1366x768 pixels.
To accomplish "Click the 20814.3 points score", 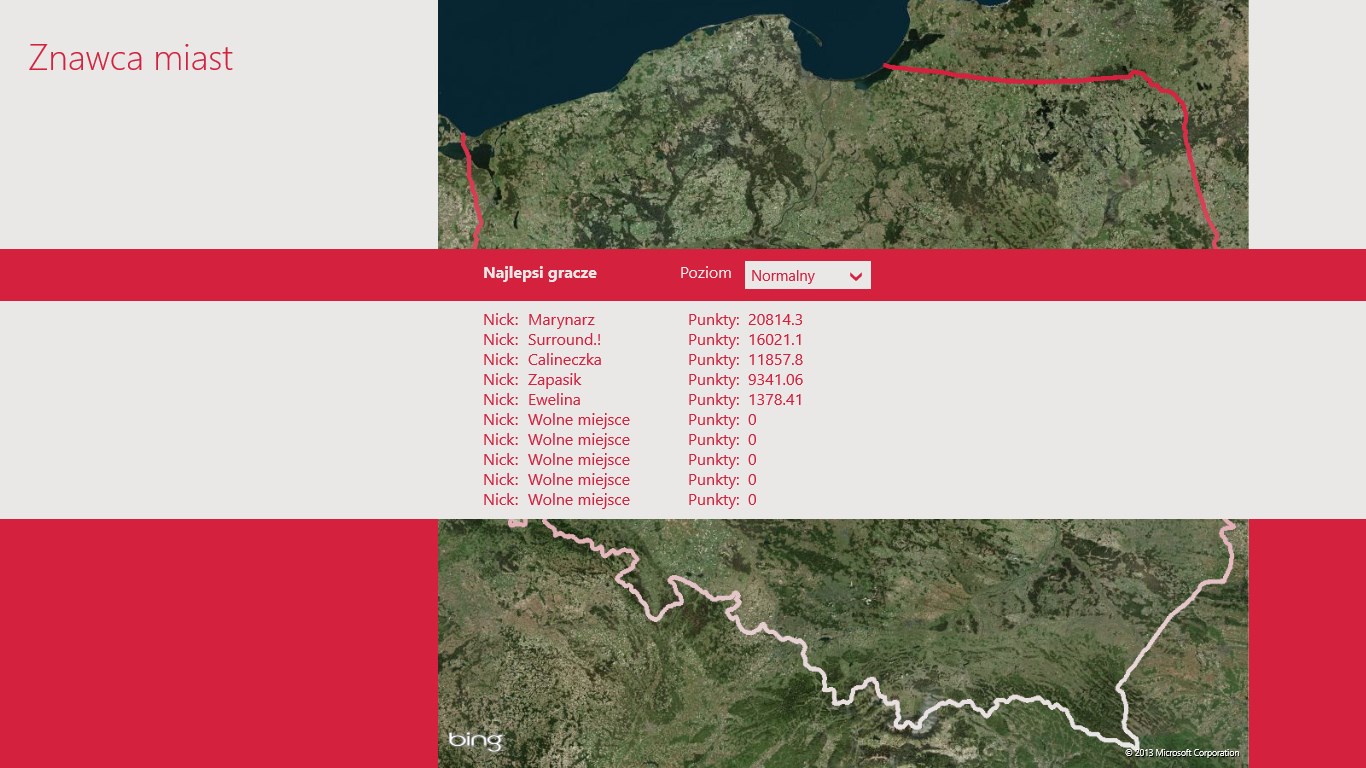I will (x=775, y=320).
